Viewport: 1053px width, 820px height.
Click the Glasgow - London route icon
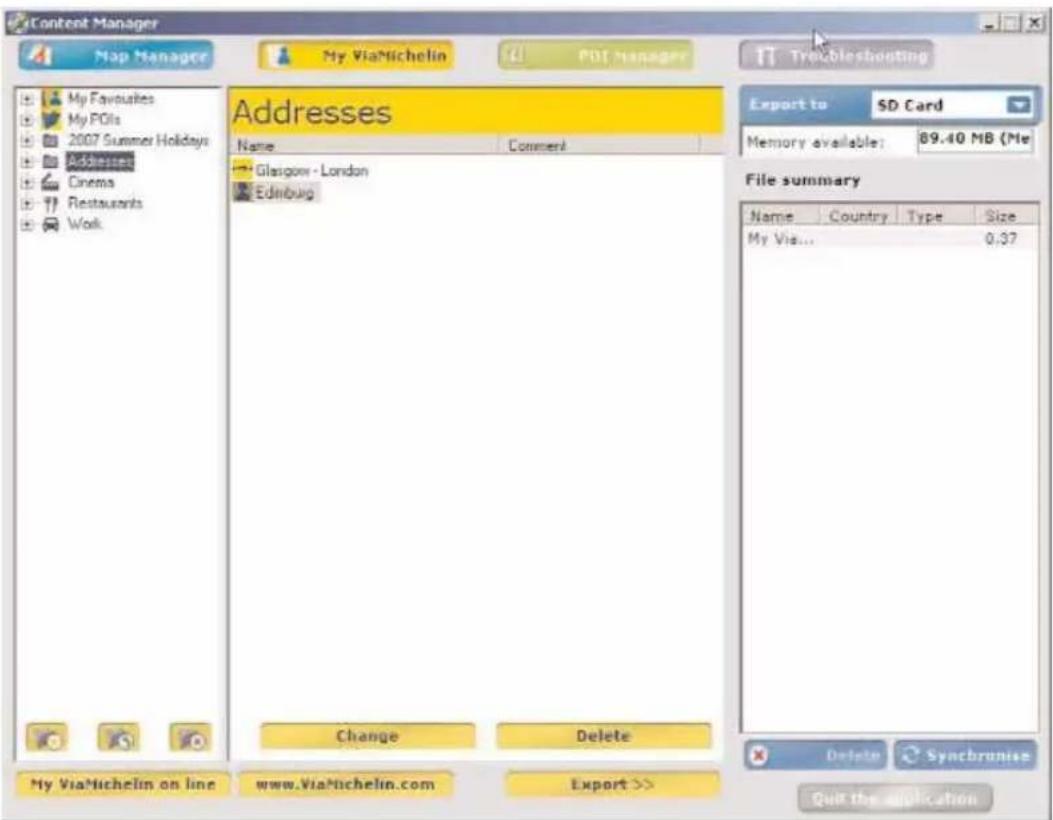coord(242,169)
